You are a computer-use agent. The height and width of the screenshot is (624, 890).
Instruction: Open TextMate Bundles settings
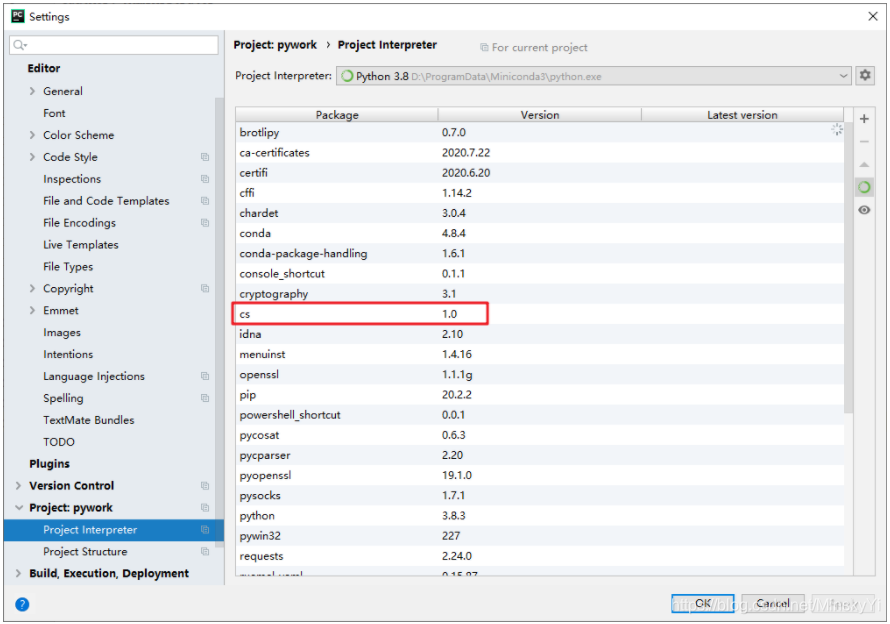point(89,420)
